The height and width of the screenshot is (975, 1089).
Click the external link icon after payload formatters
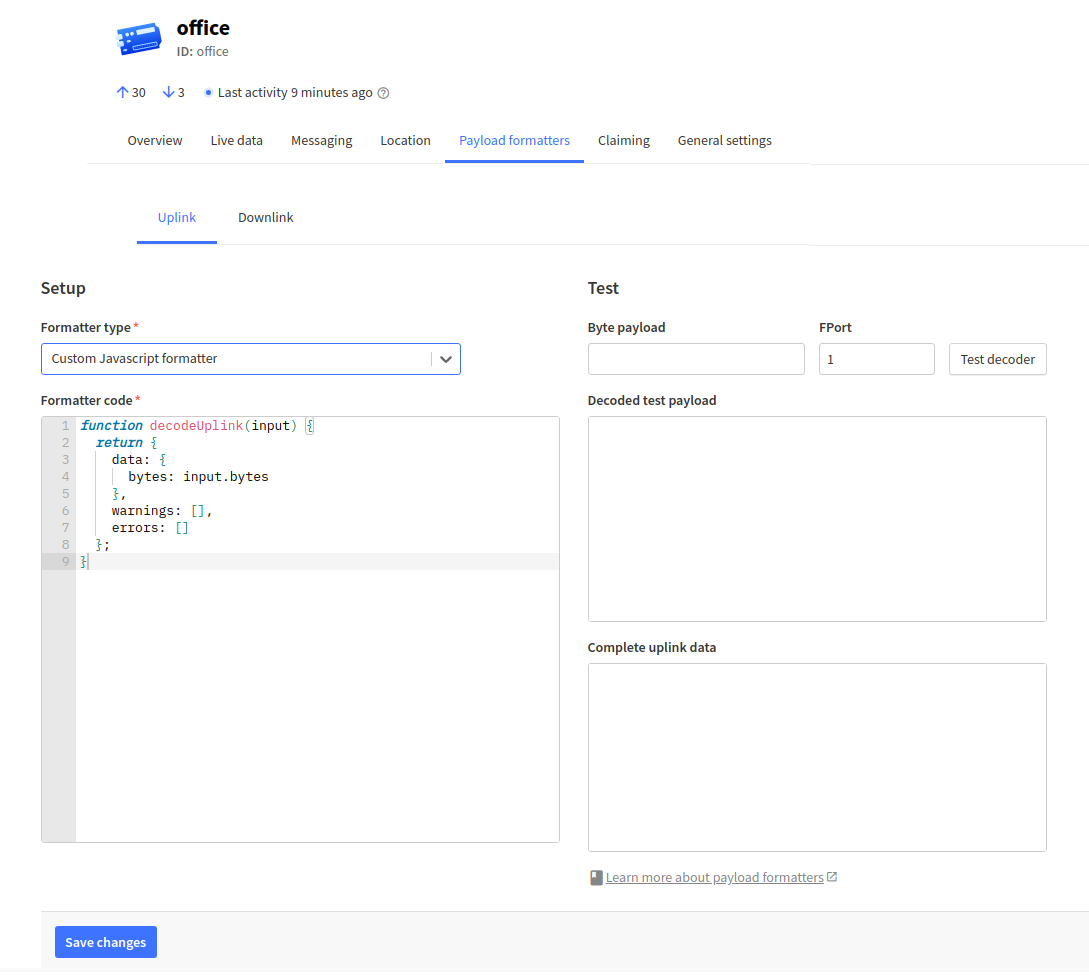pyautogui.click(x=832, y=877)
